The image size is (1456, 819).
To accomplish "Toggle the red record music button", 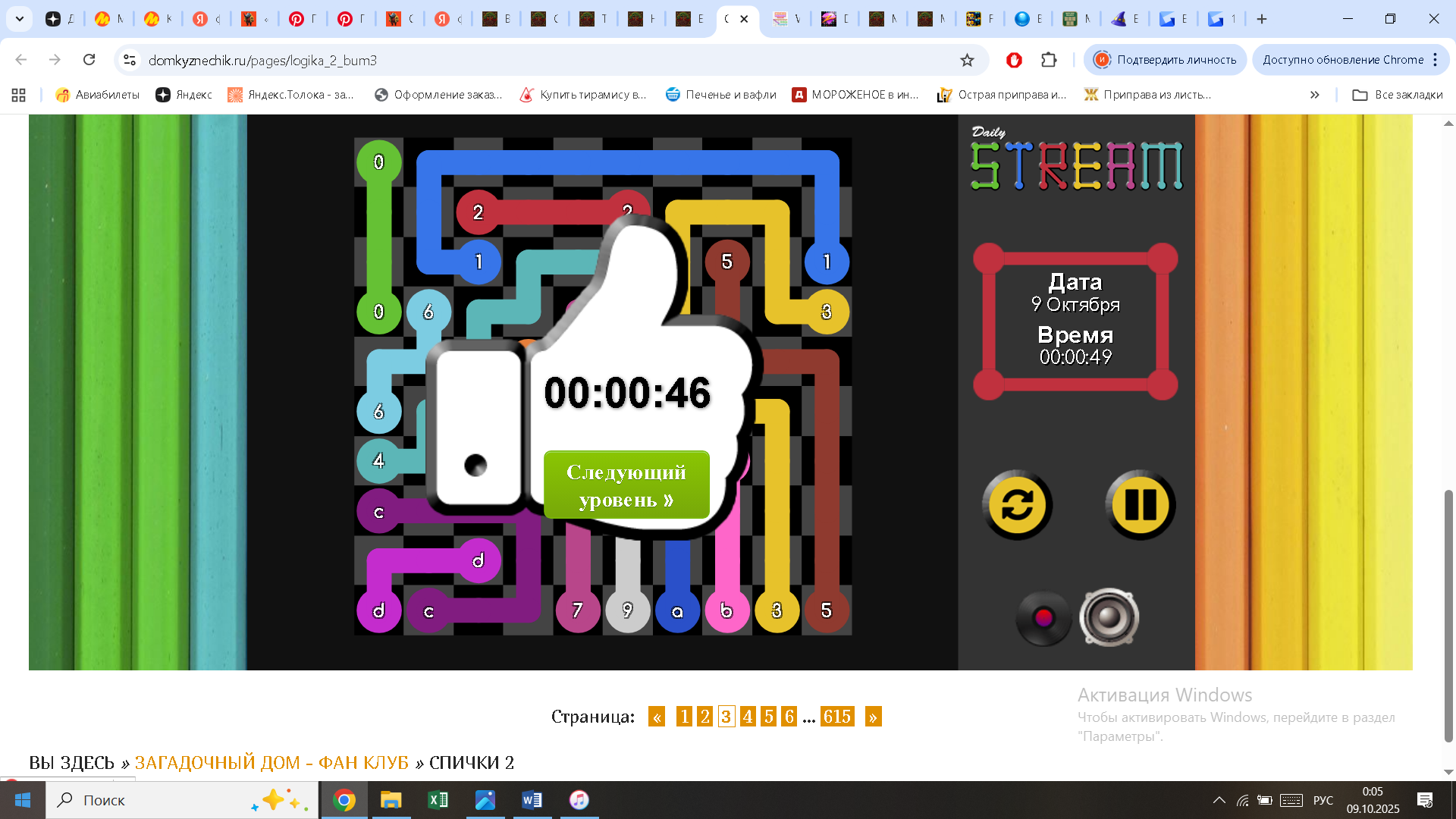I will pyautogui.click(x=1043, y=618).
